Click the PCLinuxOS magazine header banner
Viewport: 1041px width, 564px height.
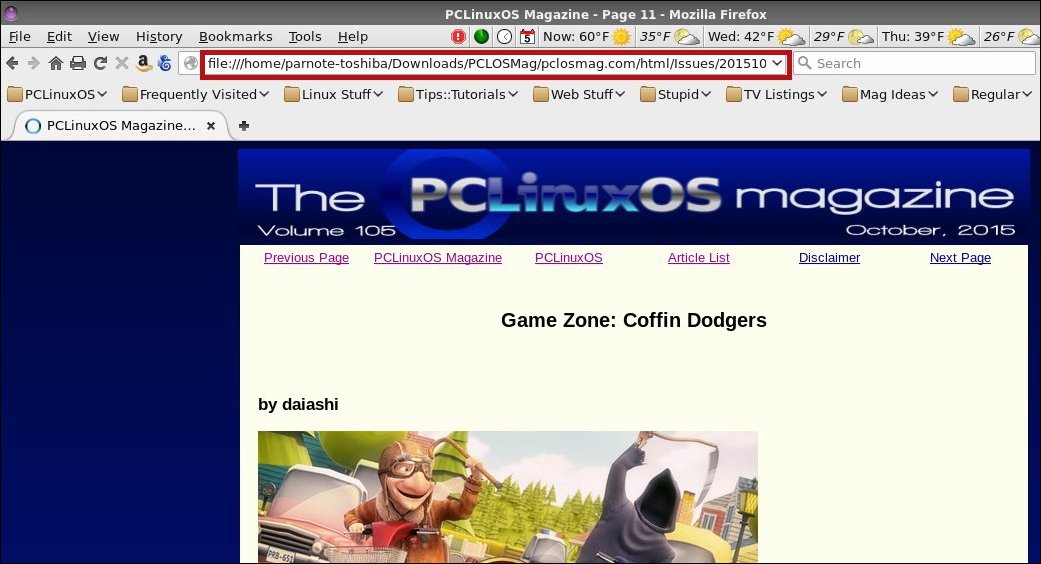pos(633,196)
